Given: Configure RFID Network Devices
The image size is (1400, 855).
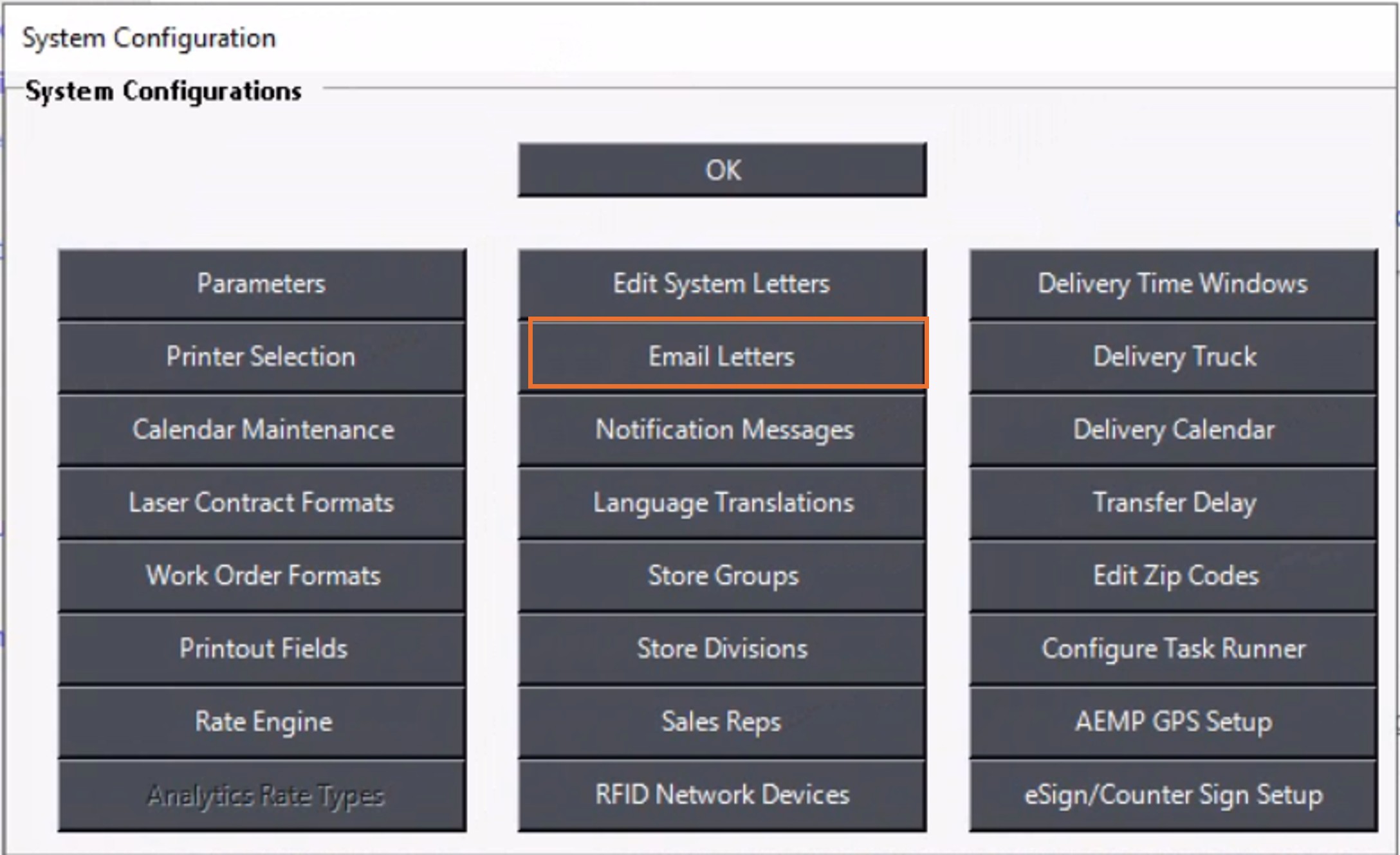Looking at the screenshot, I should (x=722, y=795).
